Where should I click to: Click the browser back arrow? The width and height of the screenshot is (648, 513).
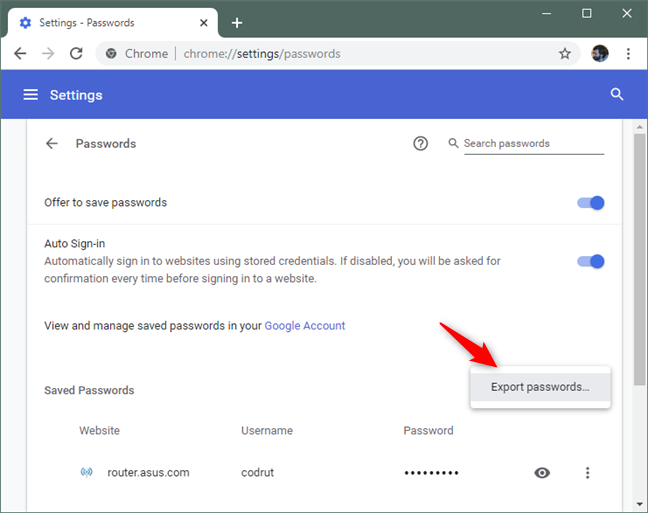tap(21, 54)
